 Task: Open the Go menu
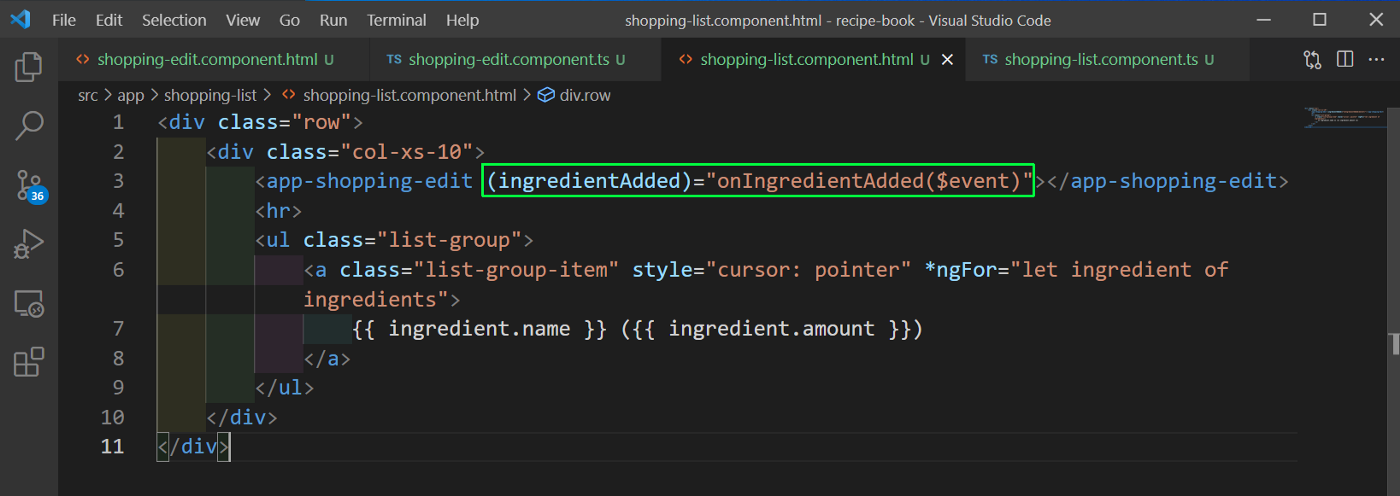tap(290, 20)
